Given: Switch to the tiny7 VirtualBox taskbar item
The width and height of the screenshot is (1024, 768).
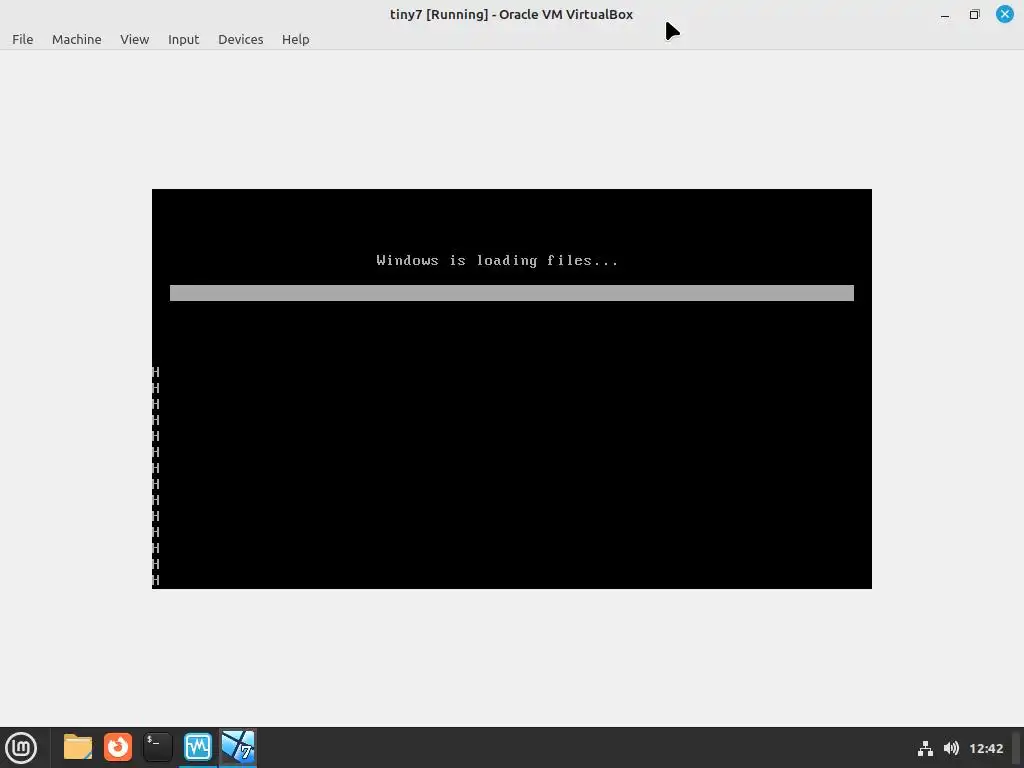Looking at the screenshot, I should [x=238, y=747].
